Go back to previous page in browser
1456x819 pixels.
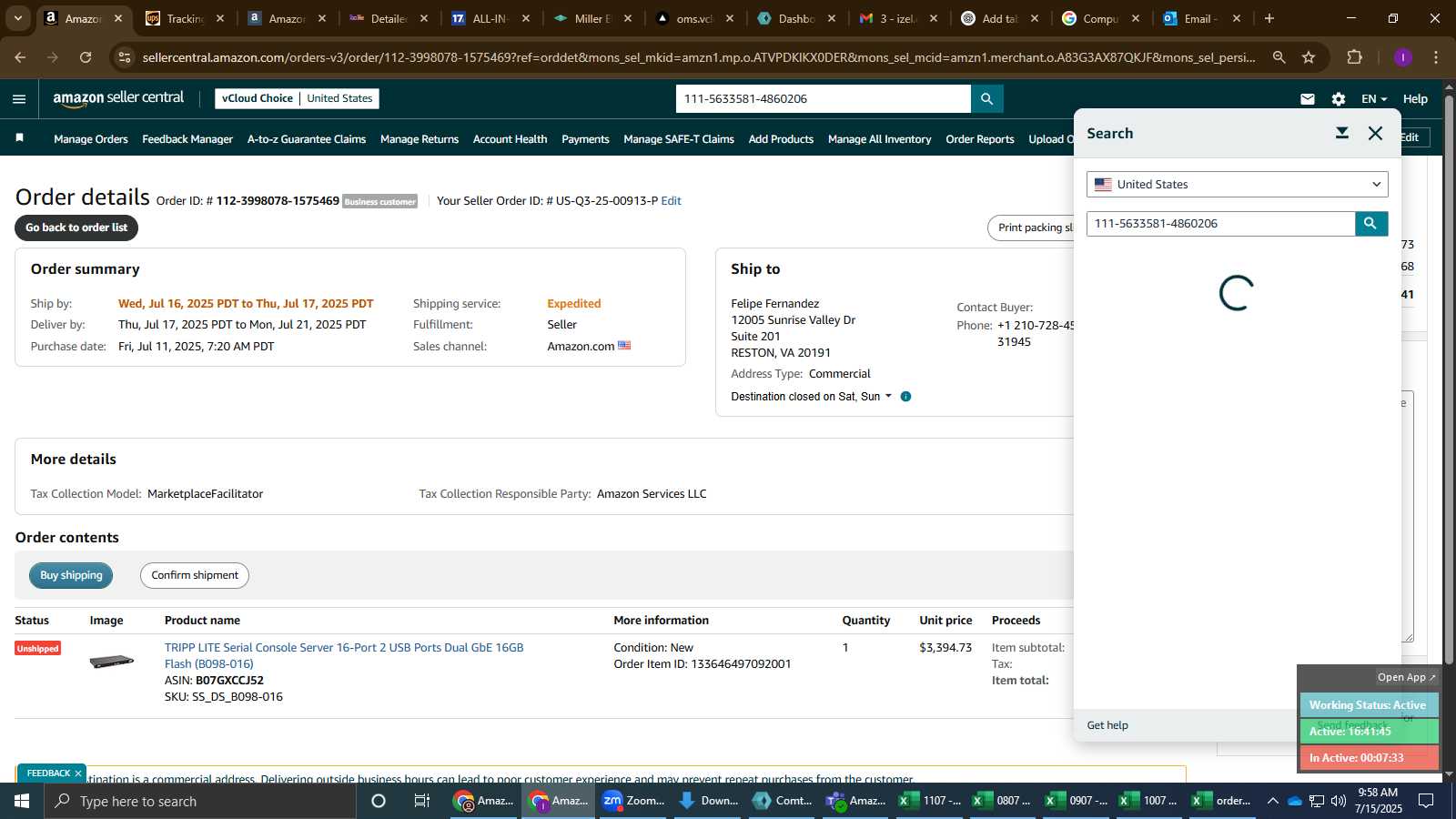point(20,57)
